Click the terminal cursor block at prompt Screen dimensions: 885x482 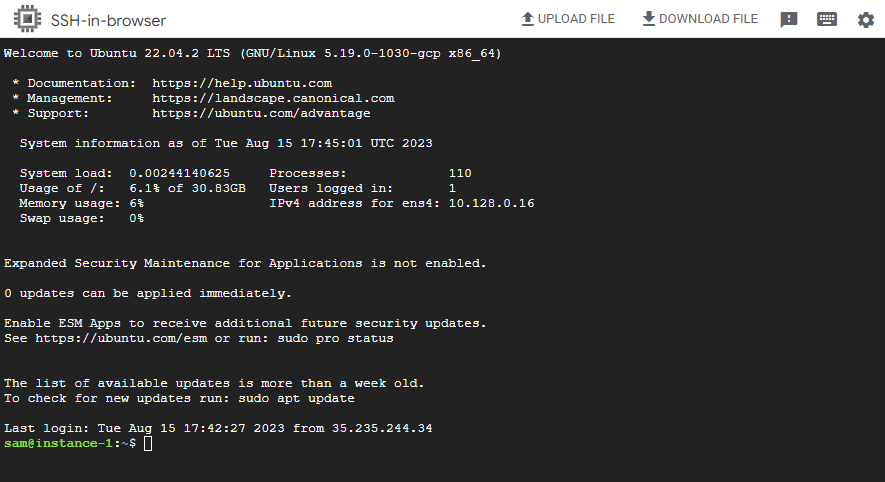[x=148, y=443]
